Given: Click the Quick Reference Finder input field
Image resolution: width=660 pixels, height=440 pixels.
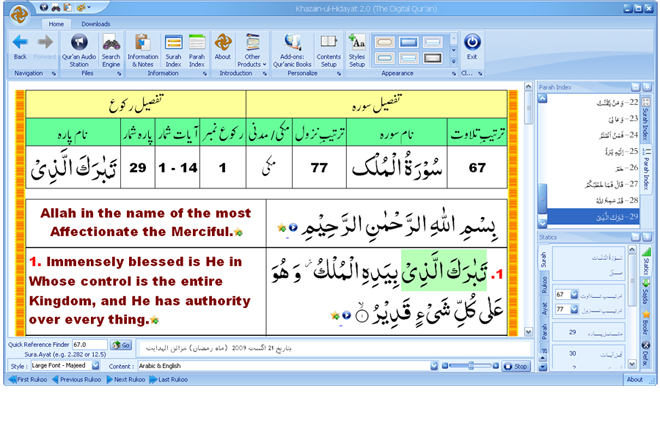Looking at the screenshot, I should pyautogui.click(x=89, y=344).
